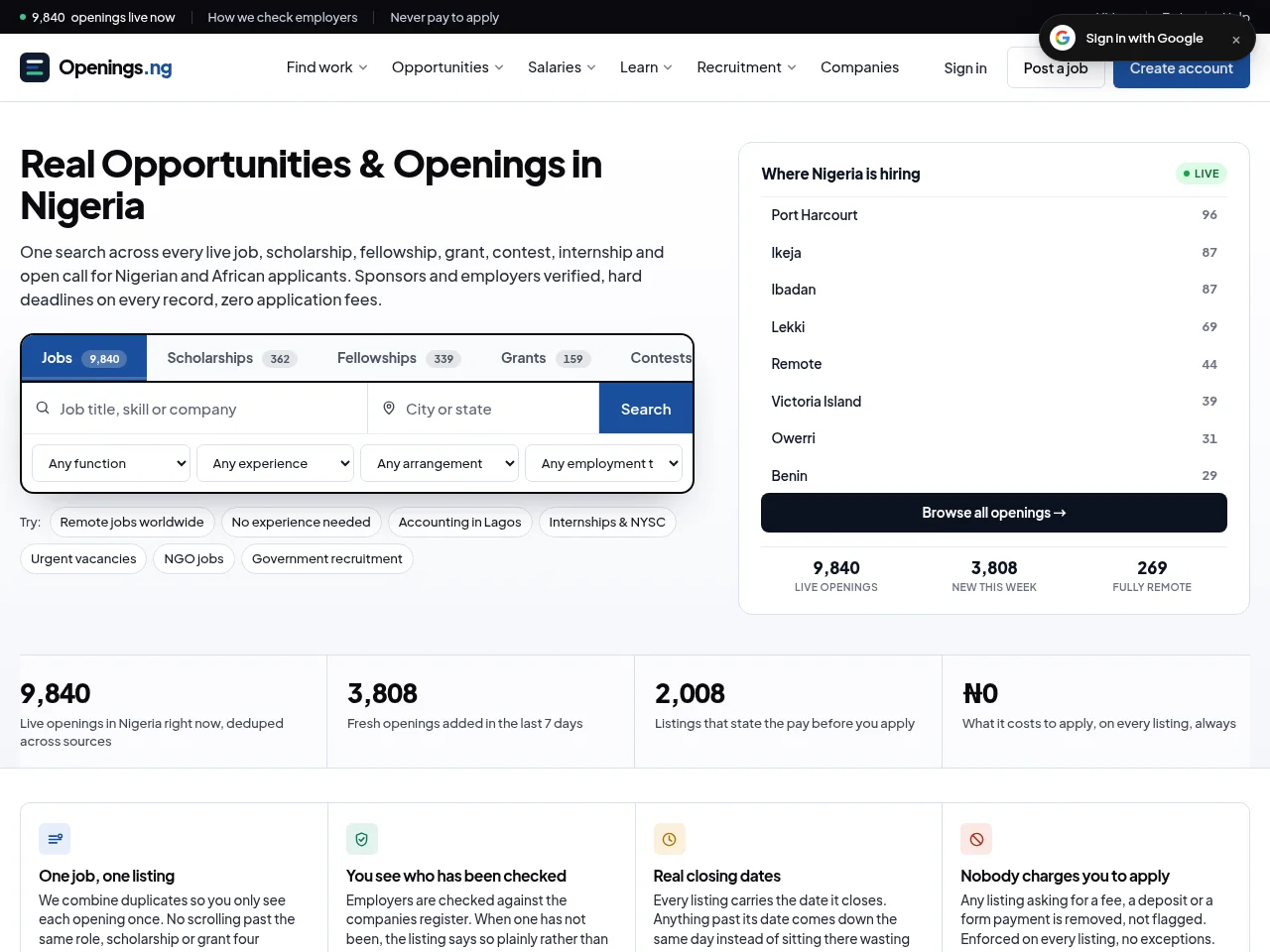Screen dimensions: 1270x952
Task: Close the Sign in with Google popup
Action: click(1236, 40)
